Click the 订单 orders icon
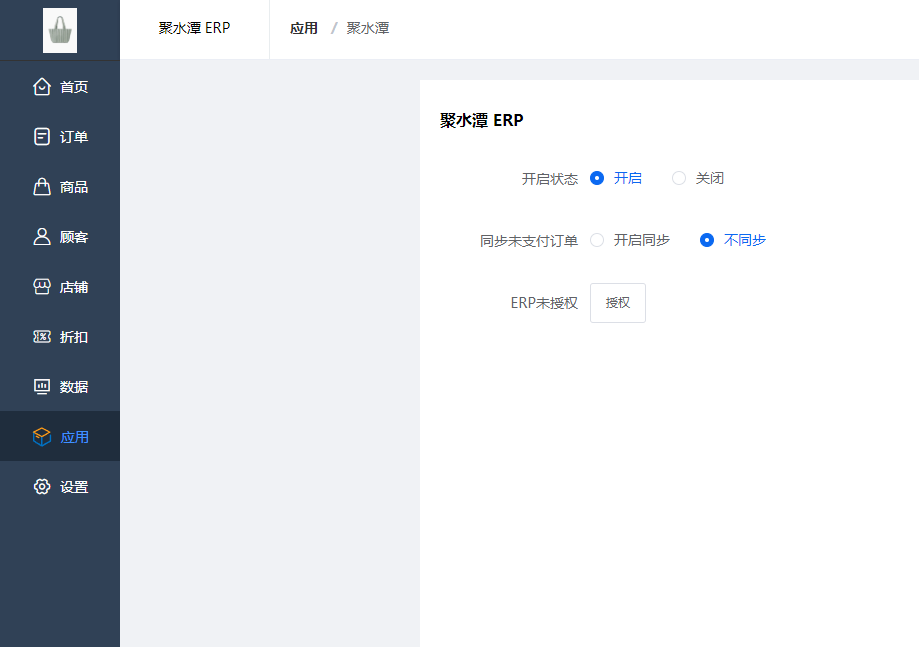Screen dimensions: 919x647 point(42,137)
